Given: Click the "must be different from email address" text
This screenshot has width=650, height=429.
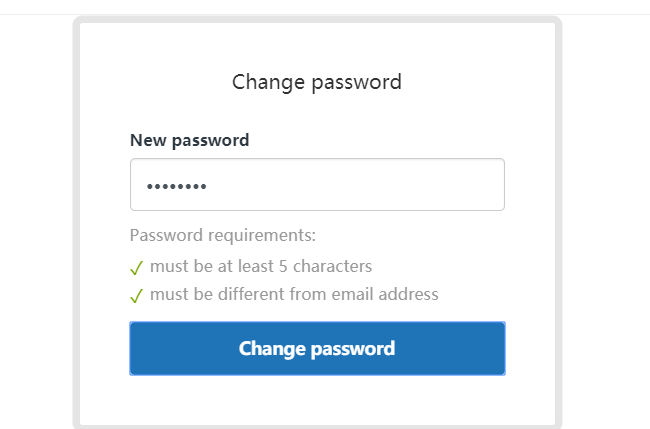Looking at the screenshot, I should coord(294,295).
